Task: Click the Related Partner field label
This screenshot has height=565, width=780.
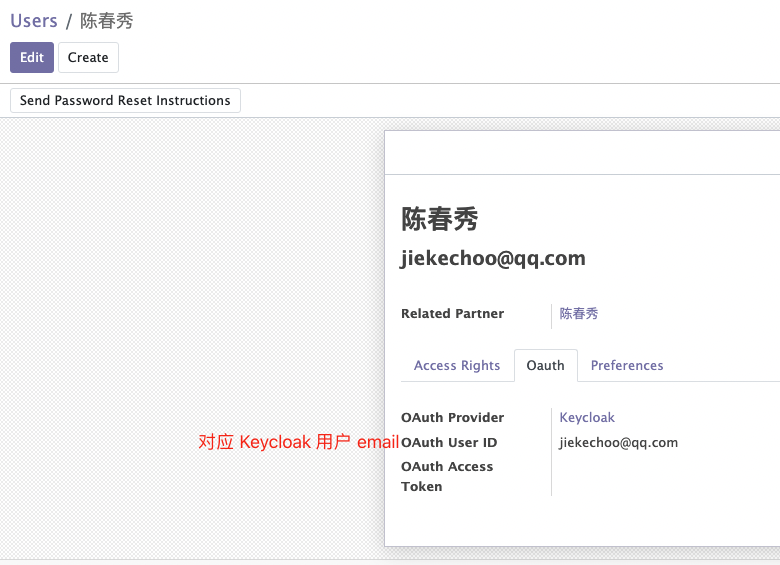Action: [x=452, y=313]
